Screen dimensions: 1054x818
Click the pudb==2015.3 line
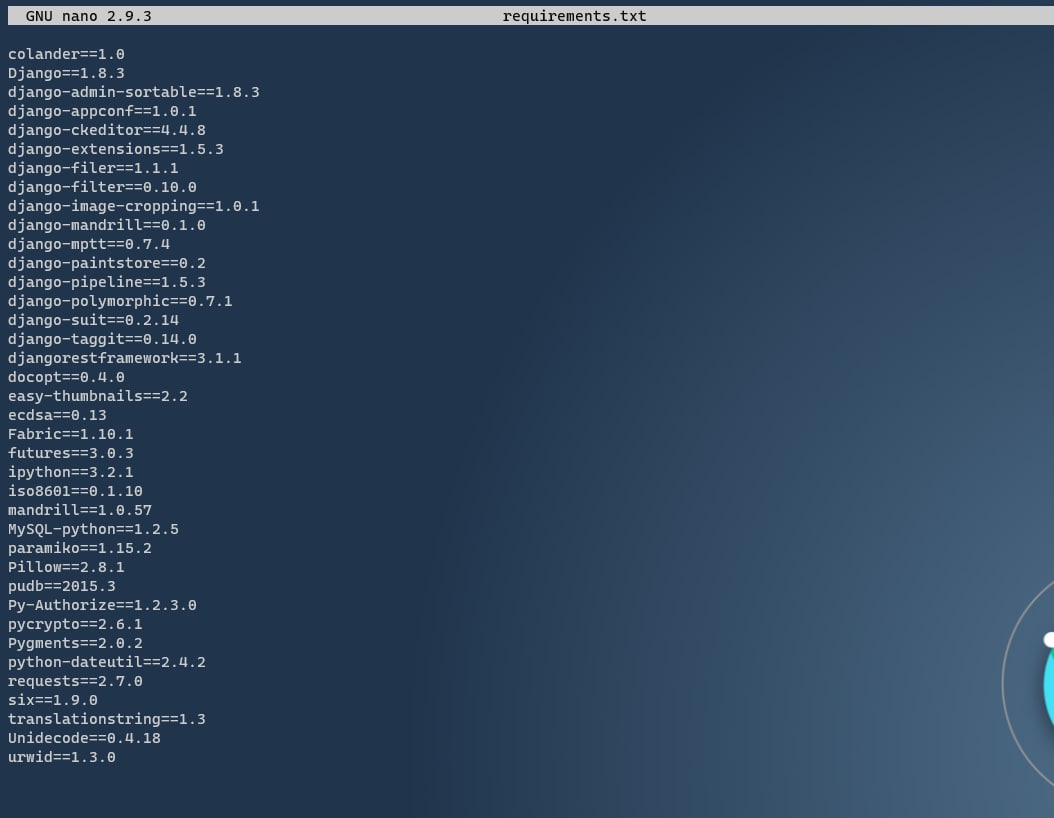tap(62, 586)
